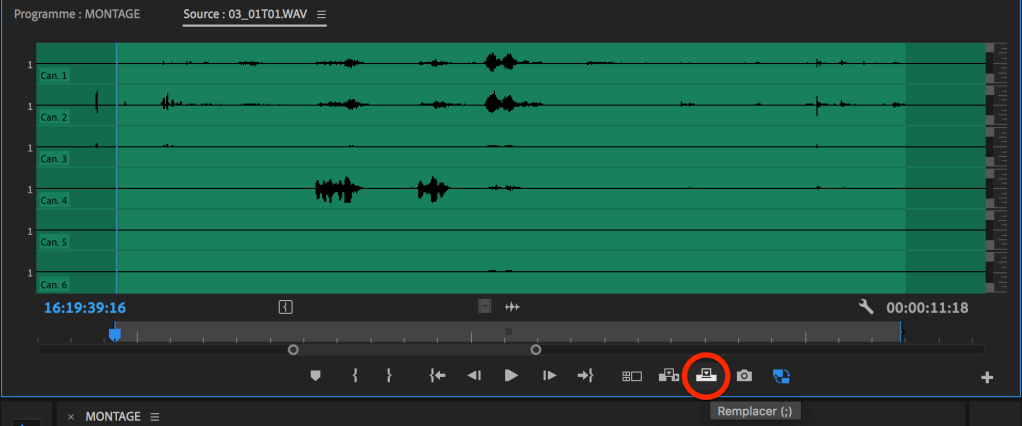This screenshot has height=426, width=1022.
Task: Toggle the blue highlighted button beside the camera
Action: click(782, 376)
